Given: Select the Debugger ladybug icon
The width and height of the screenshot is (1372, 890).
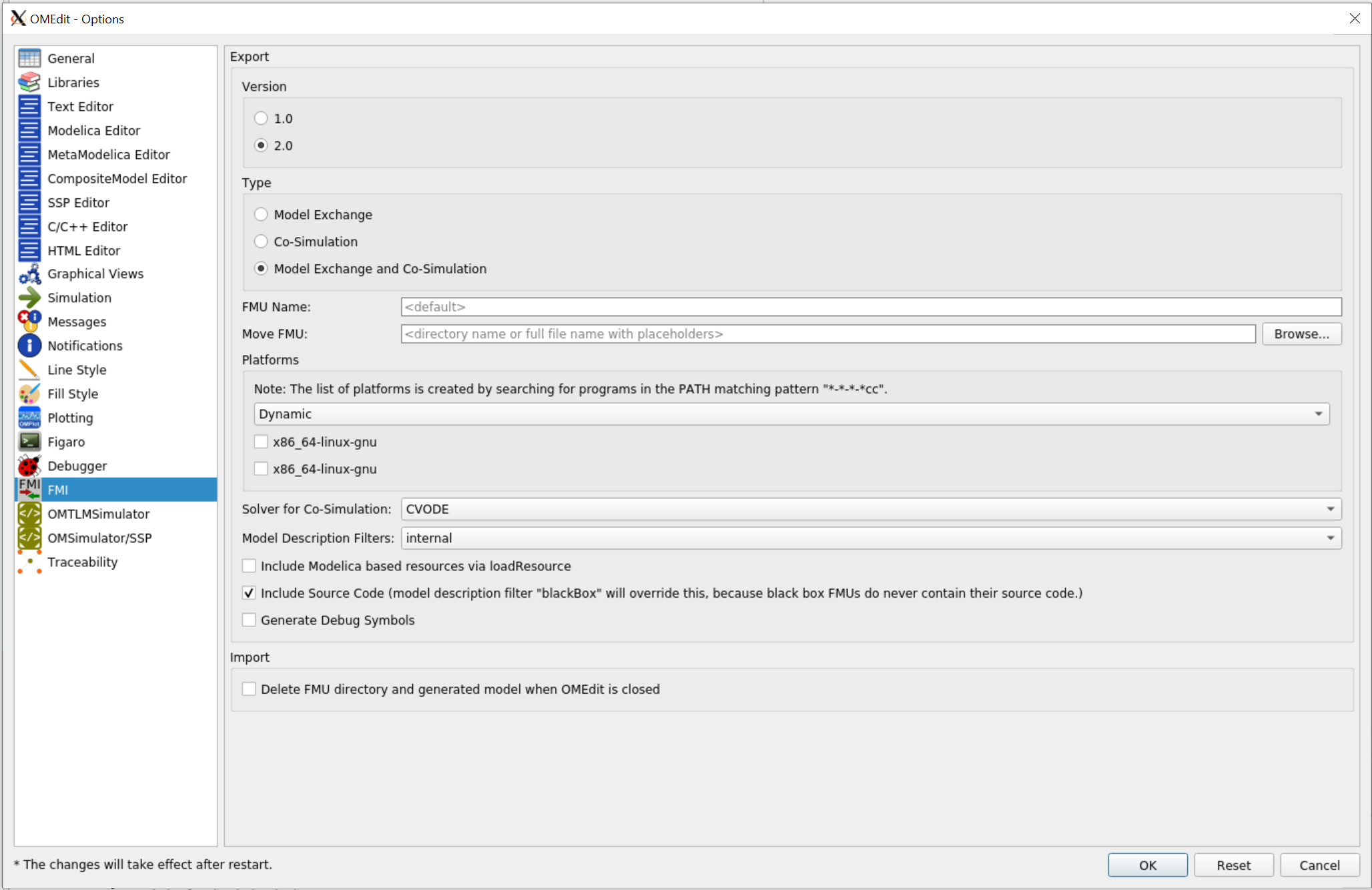Looking at the screenshot, I should [29, 466].
